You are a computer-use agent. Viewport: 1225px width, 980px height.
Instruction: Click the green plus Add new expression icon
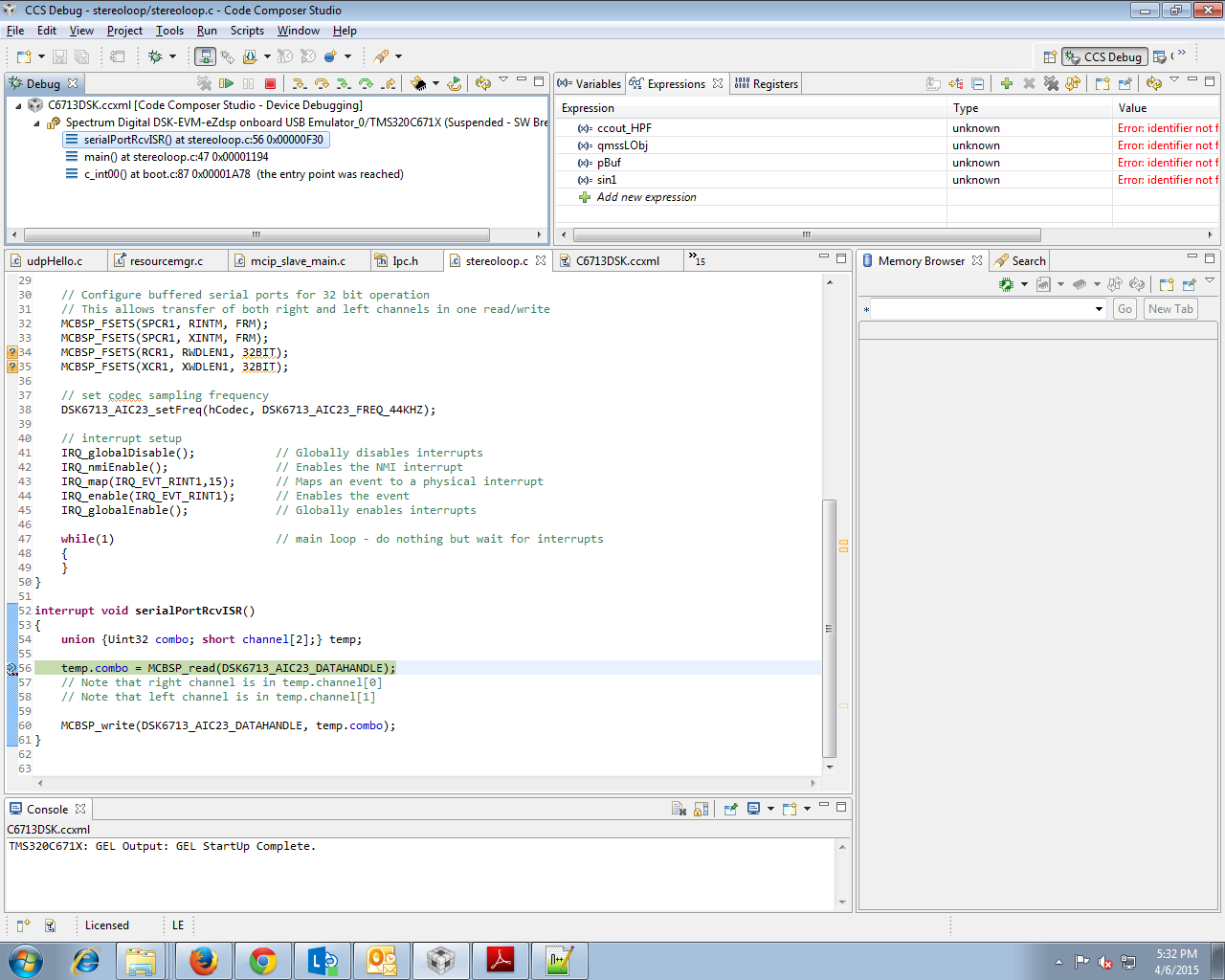click(x=1006, y=84)
